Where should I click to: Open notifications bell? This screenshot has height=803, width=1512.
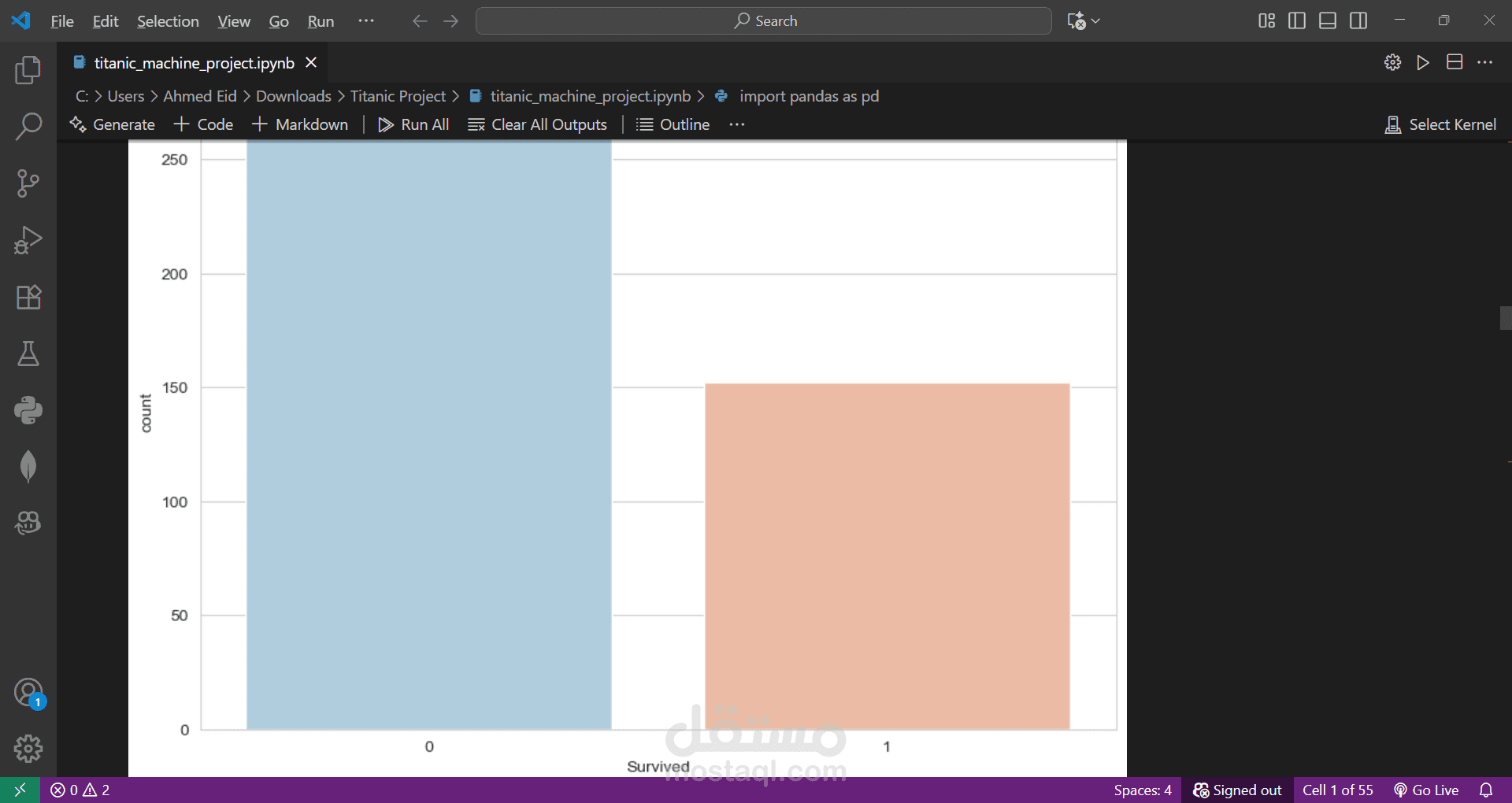point(1486,790)
